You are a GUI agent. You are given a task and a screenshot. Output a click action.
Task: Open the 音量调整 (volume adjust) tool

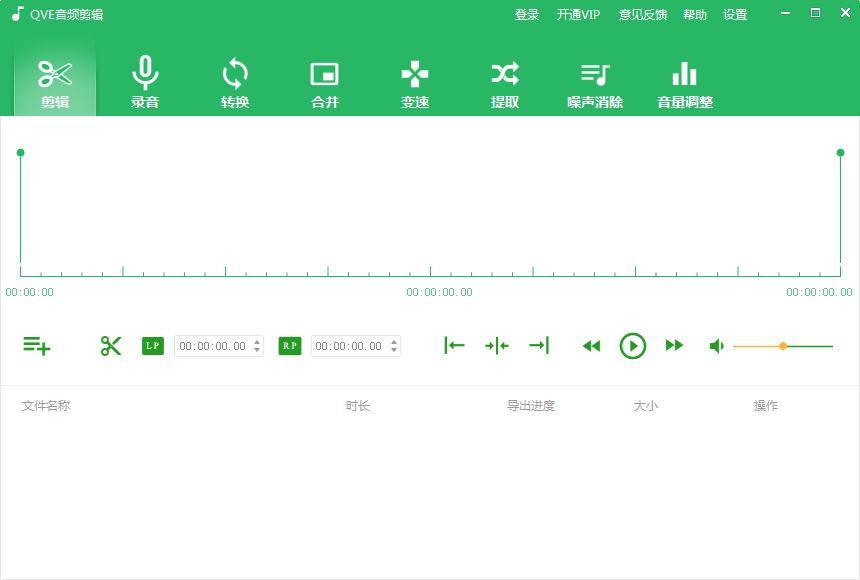click(x=684, y=82)
